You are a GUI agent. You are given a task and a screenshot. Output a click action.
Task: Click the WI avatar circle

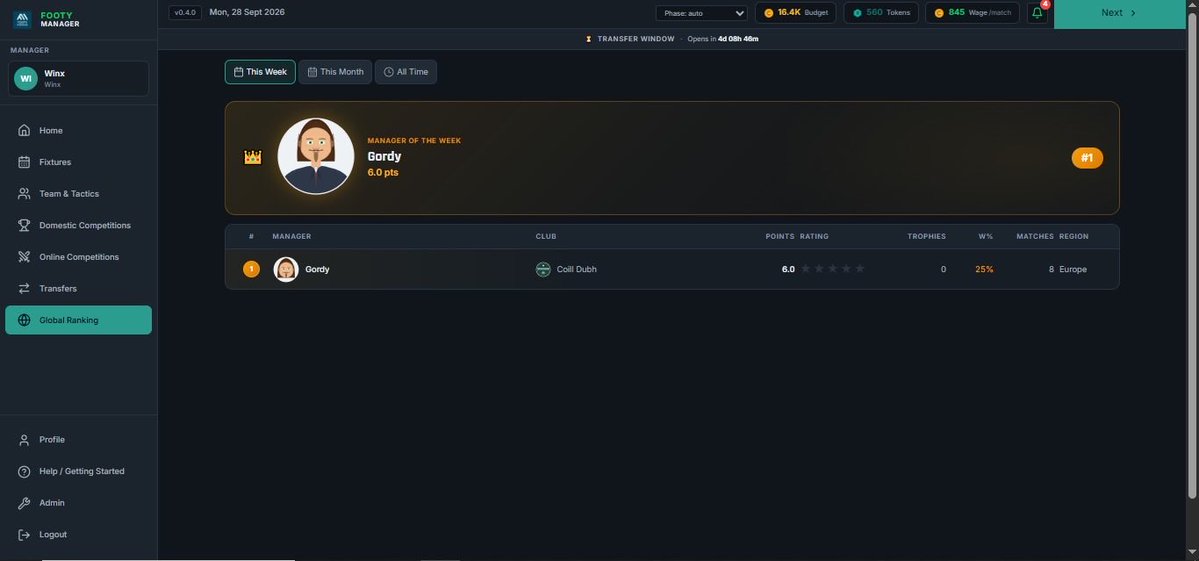pyautogui.click(x=26, y=79)
